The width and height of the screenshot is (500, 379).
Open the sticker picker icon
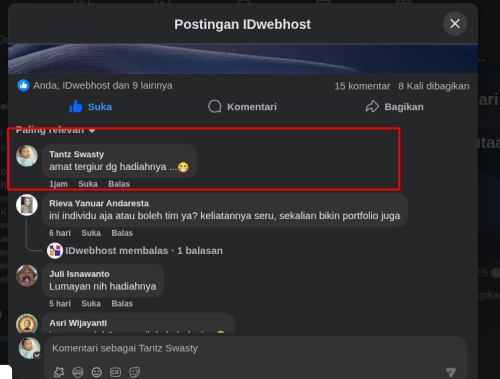134,372
